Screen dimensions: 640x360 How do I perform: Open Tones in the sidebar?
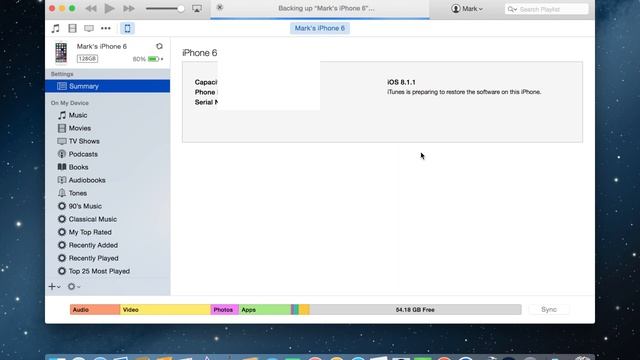coord(78,193)
